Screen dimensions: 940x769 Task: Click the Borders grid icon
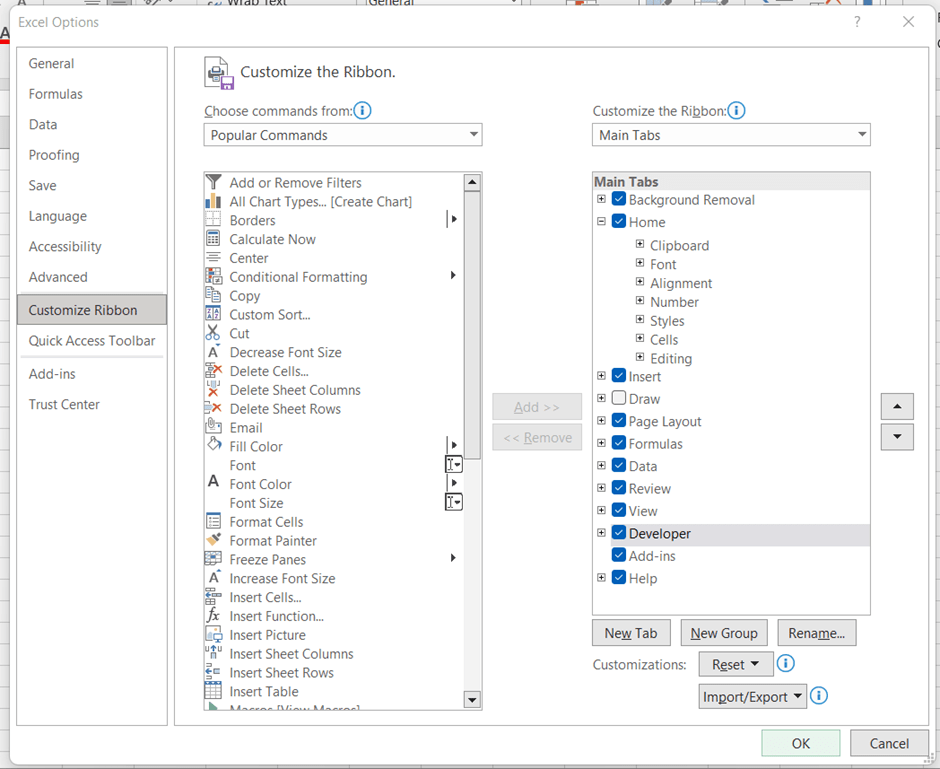coord(213,219)
